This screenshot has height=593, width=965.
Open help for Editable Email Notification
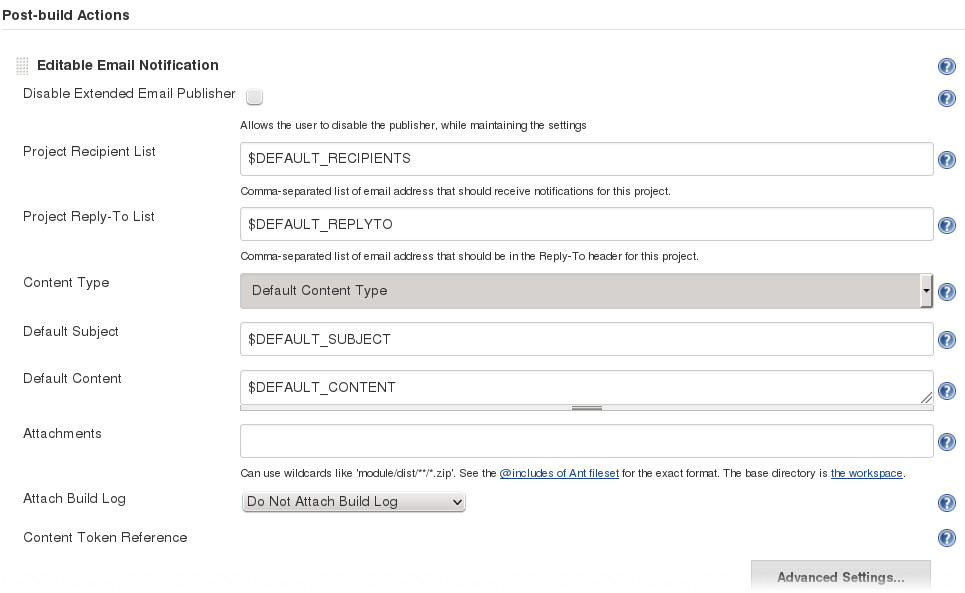pyautogui.click(x=946, y=67)
